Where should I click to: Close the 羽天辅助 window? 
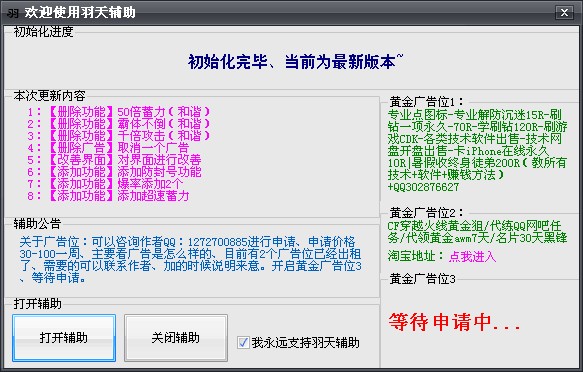pos(564,13)
